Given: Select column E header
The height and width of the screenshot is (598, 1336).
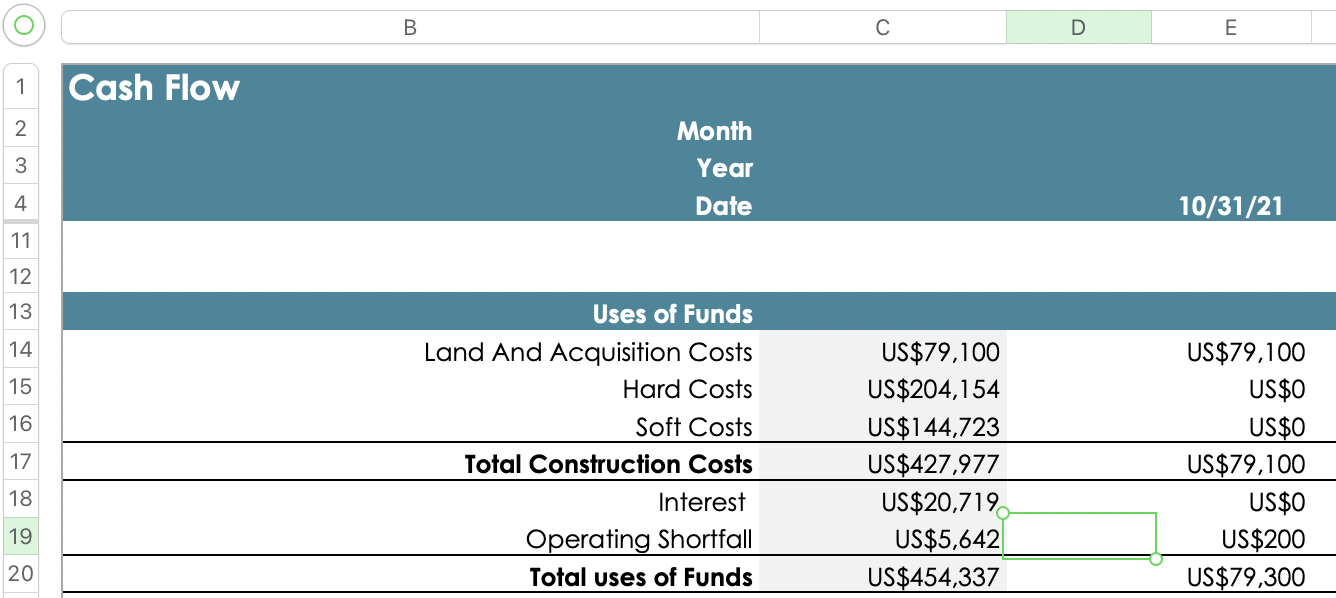Looking at the screenshot, I should coord(1231,28).
